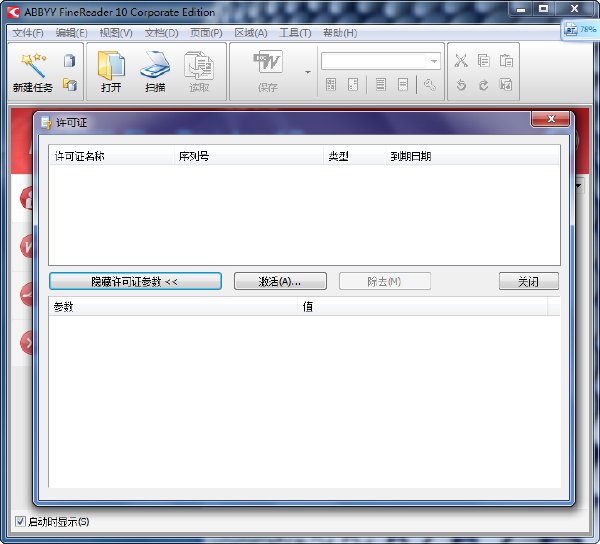Open the 视图(V) menu
This screenshot has width=600, height=544.
pyautogui.click(x=116, y=33)
